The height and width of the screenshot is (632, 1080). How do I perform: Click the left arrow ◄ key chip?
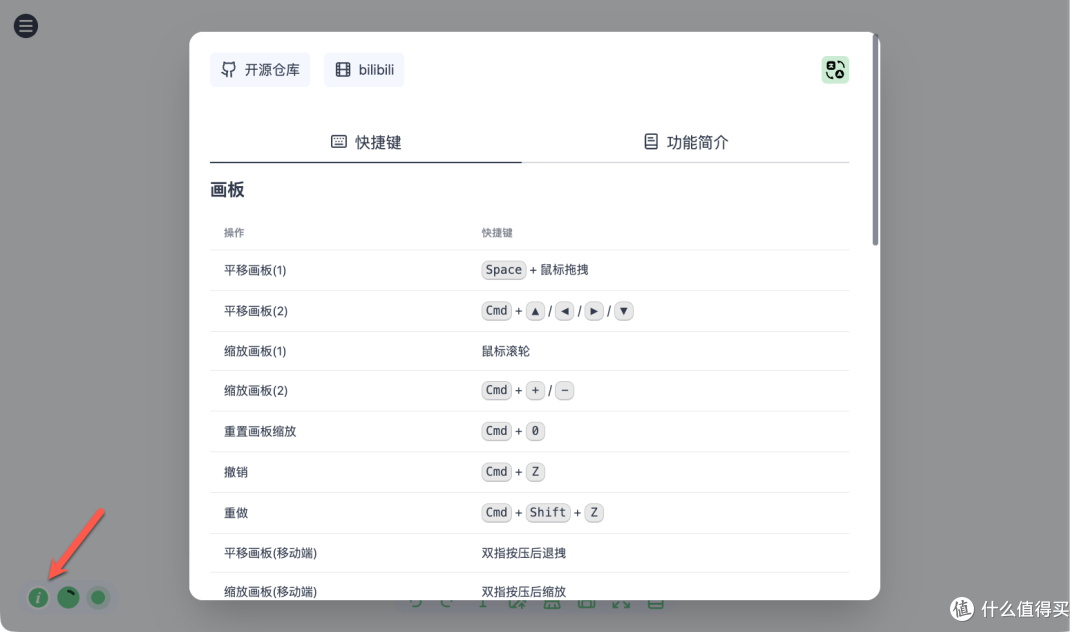point(565,311)
